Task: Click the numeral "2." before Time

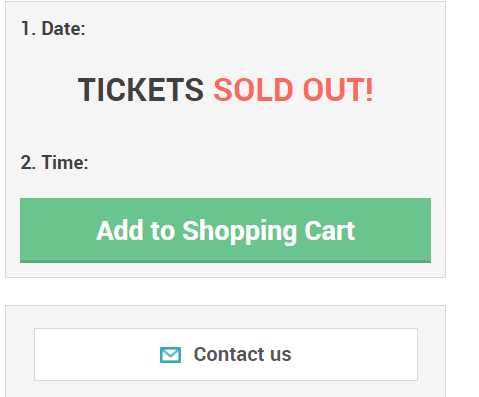Action: tap(28, 162)
